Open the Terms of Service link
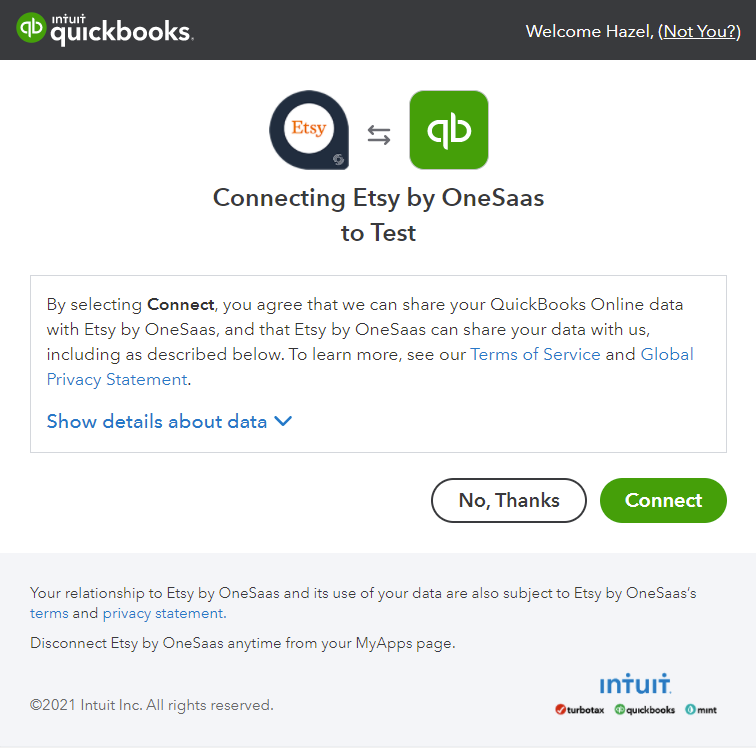This screenshot has width=756, height=748. (535, 354)
